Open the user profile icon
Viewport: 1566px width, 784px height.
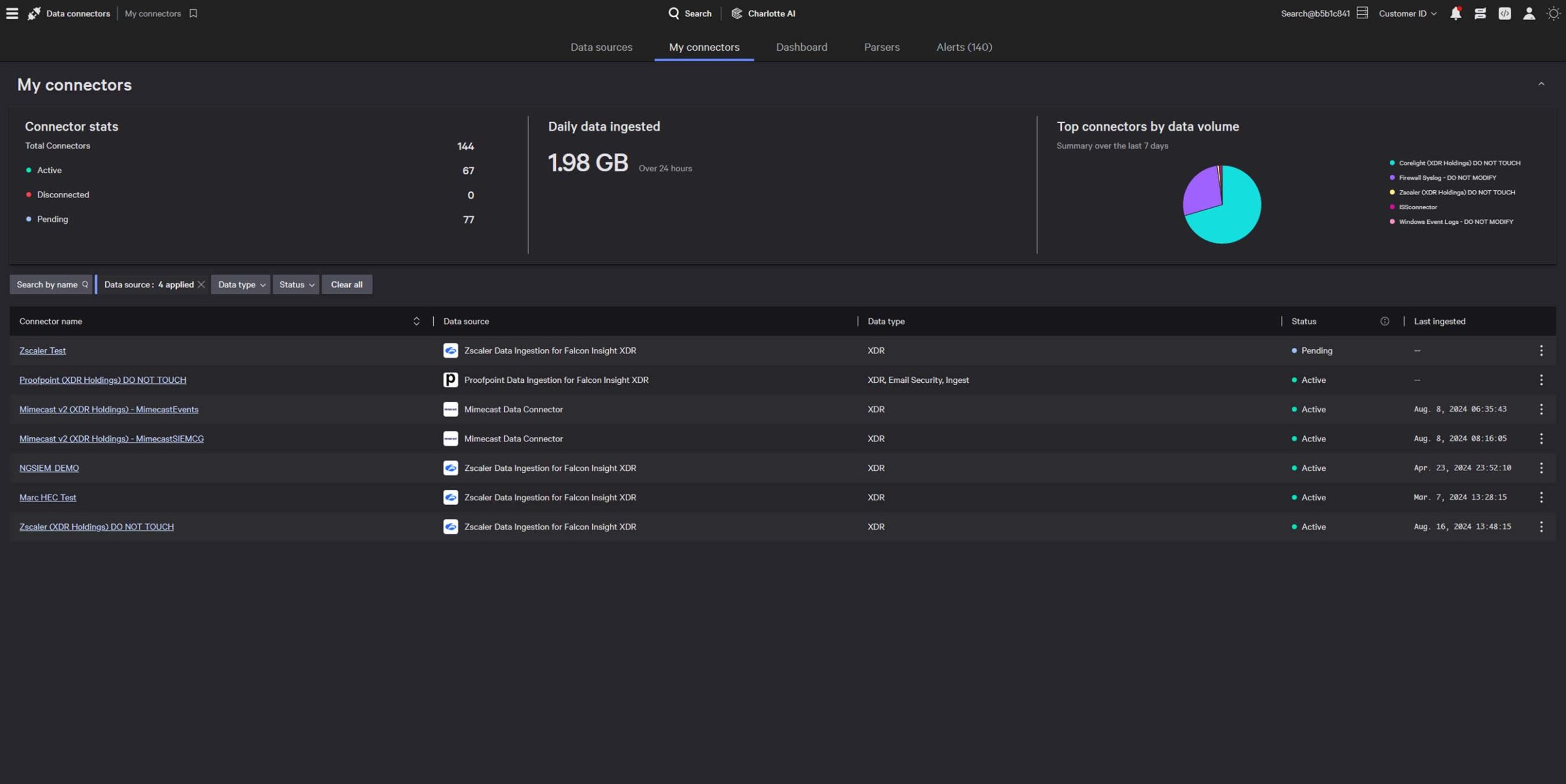(x=1529, y=13)
